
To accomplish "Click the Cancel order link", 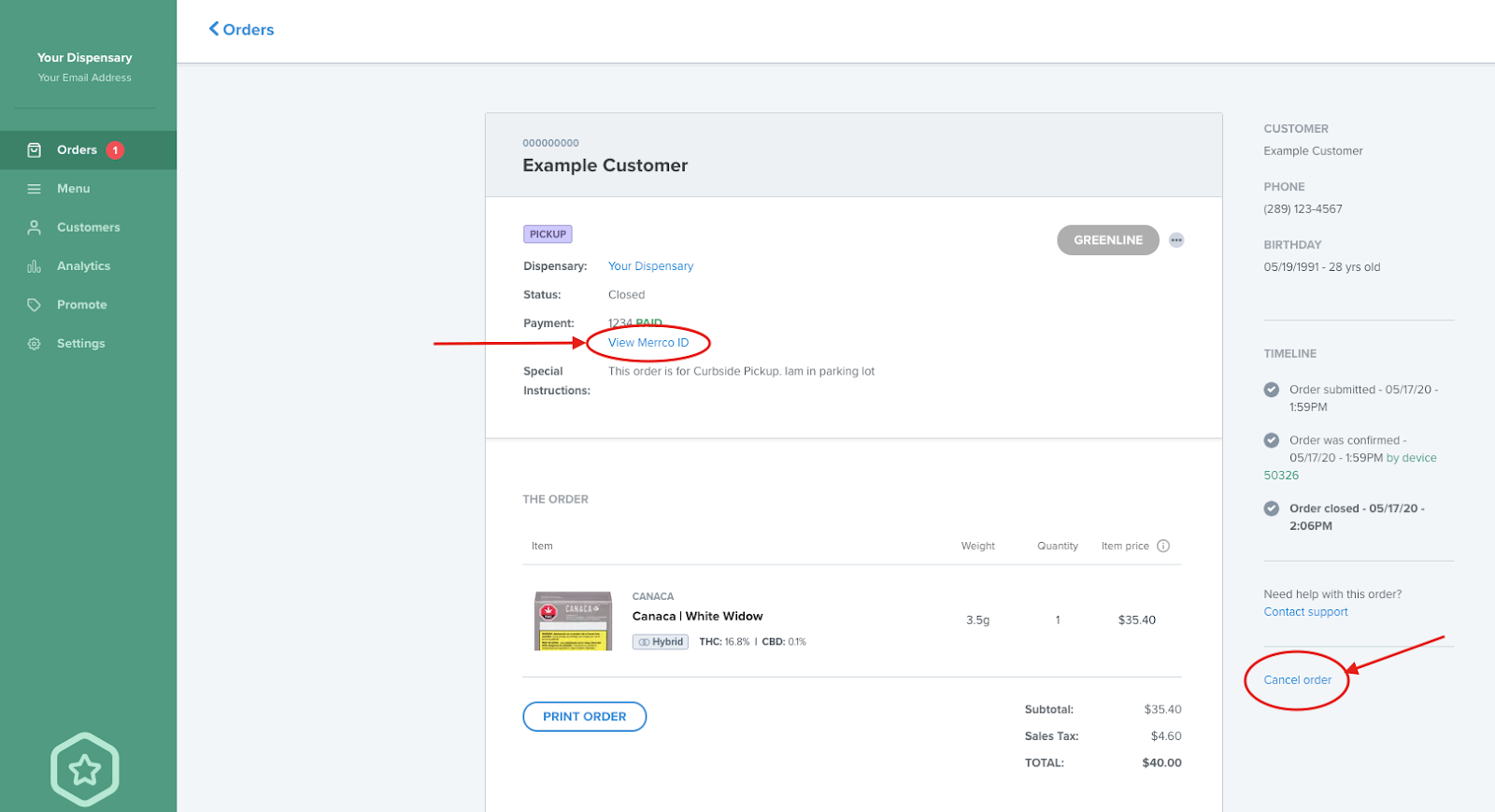I will pos(1298,680).
